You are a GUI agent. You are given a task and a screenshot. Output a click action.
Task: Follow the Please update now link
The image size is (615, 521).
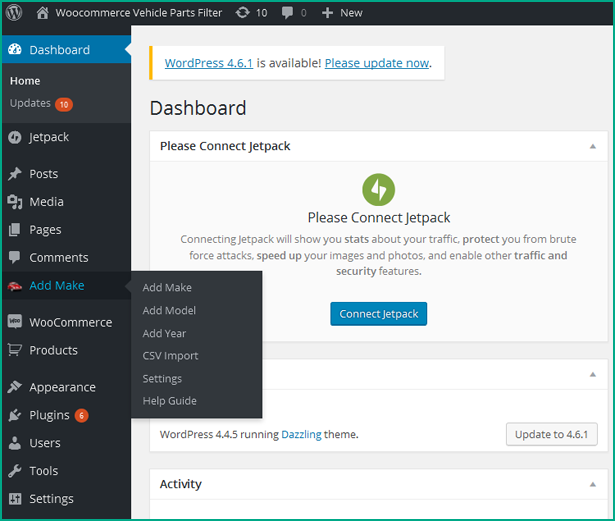point(377,63)
